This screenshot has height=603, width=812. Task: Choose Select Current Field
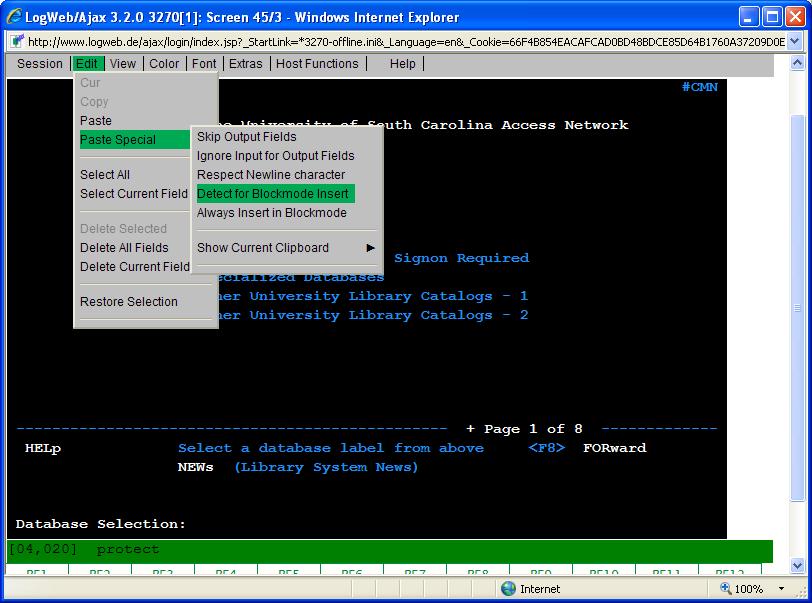pyautogui.click(x=134, y=194)
